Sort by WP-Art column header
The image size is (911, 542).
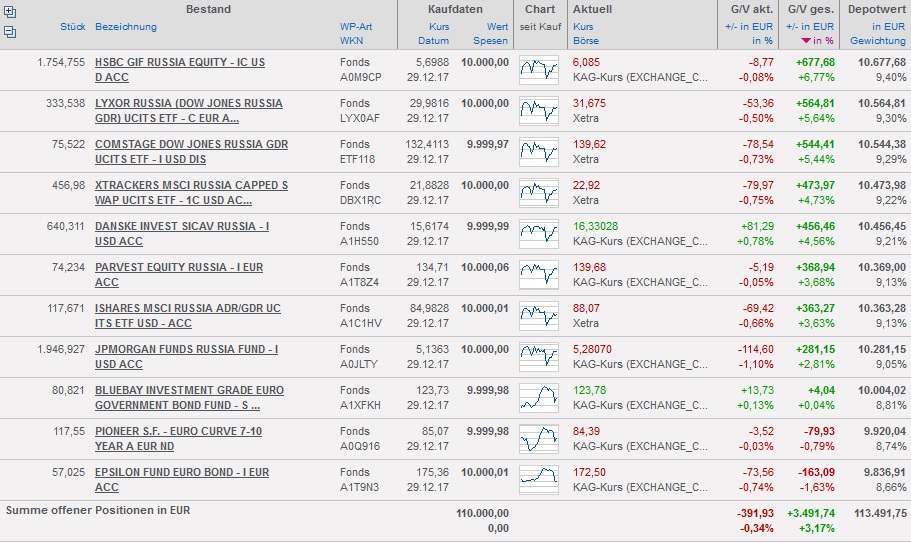pos(356,27)
